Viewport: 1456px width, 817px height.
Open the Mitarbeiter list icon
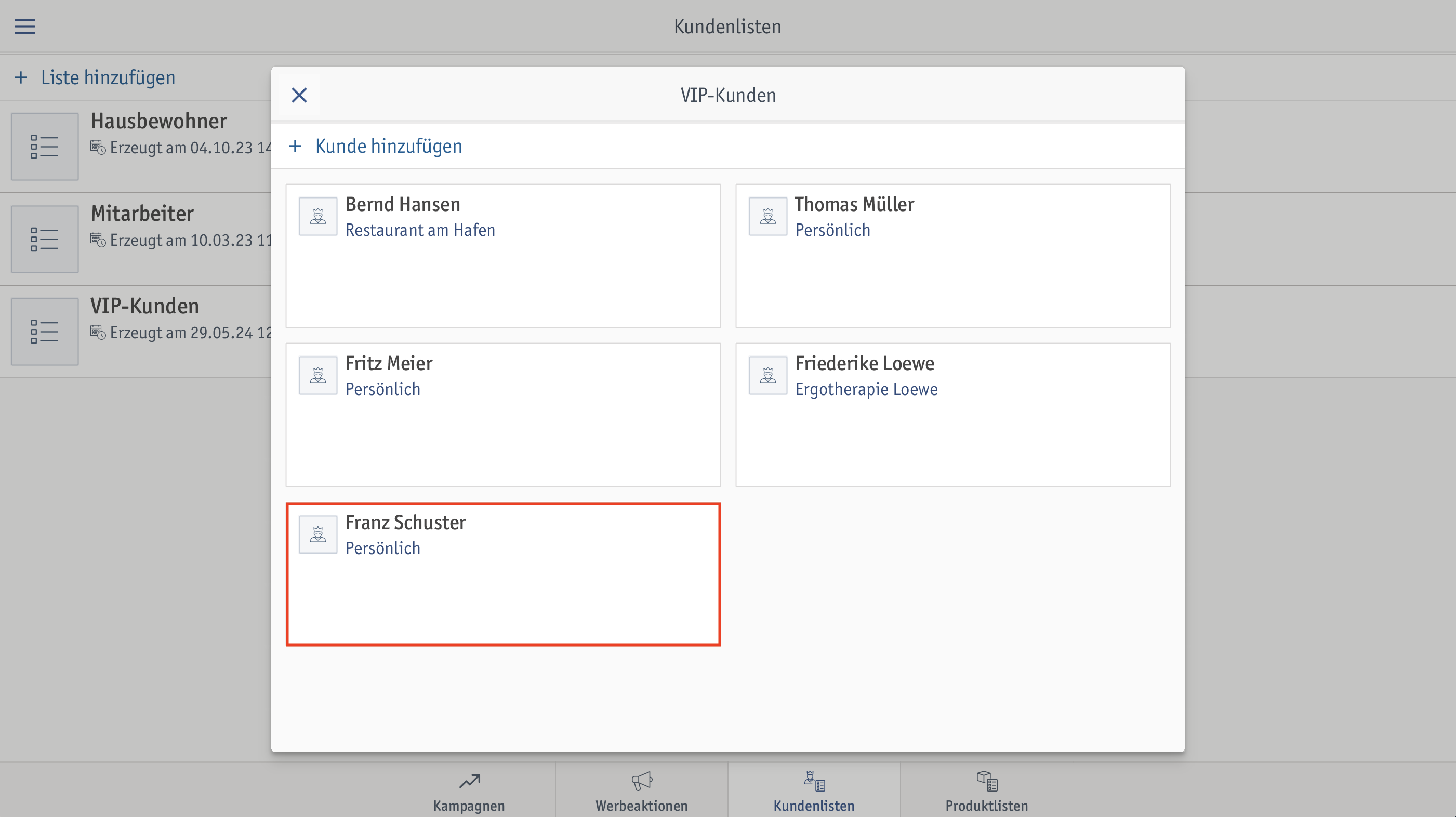pos(45,239)
